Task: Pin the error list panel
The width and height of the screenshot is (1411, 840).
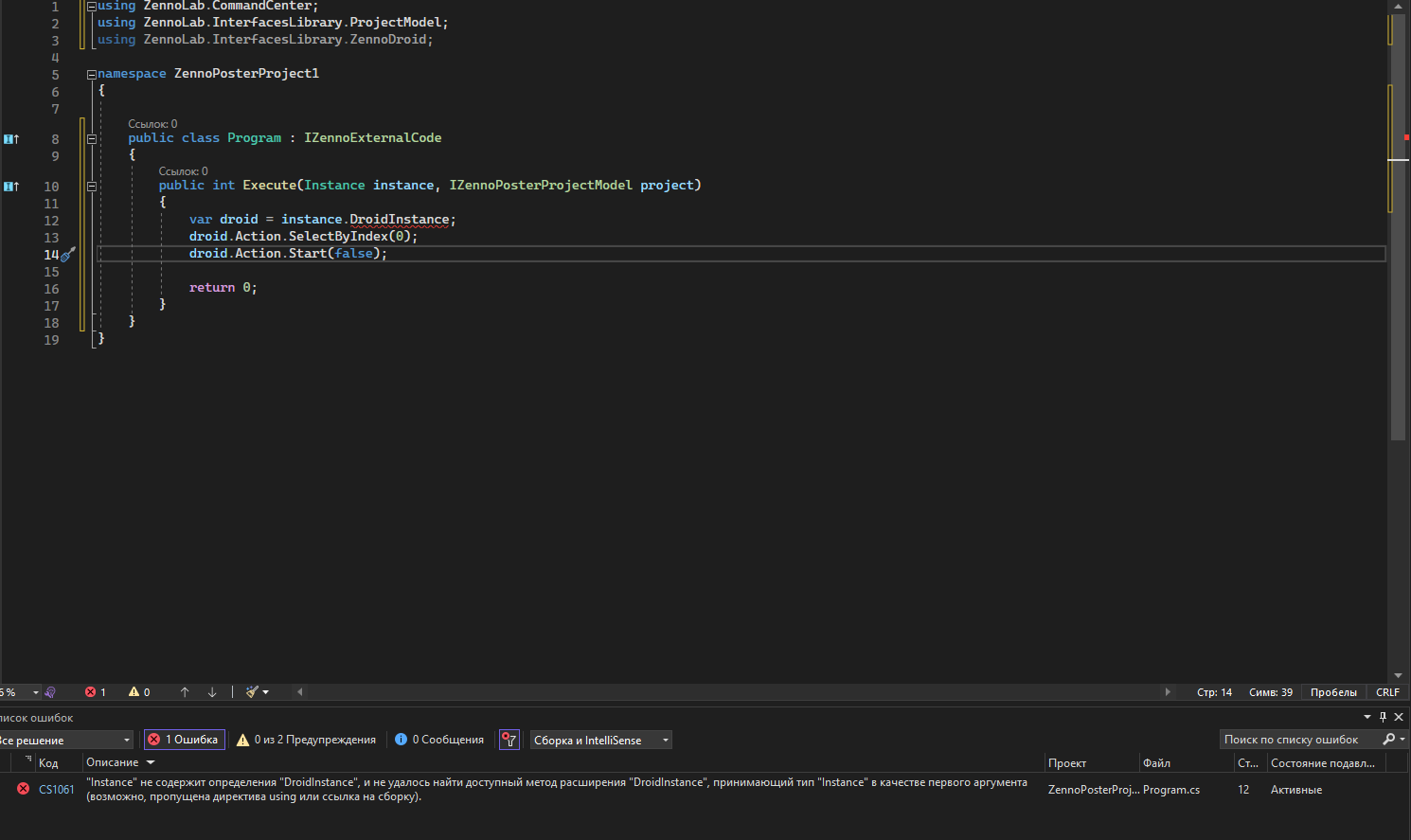Action: click(x=1383, y=717)
